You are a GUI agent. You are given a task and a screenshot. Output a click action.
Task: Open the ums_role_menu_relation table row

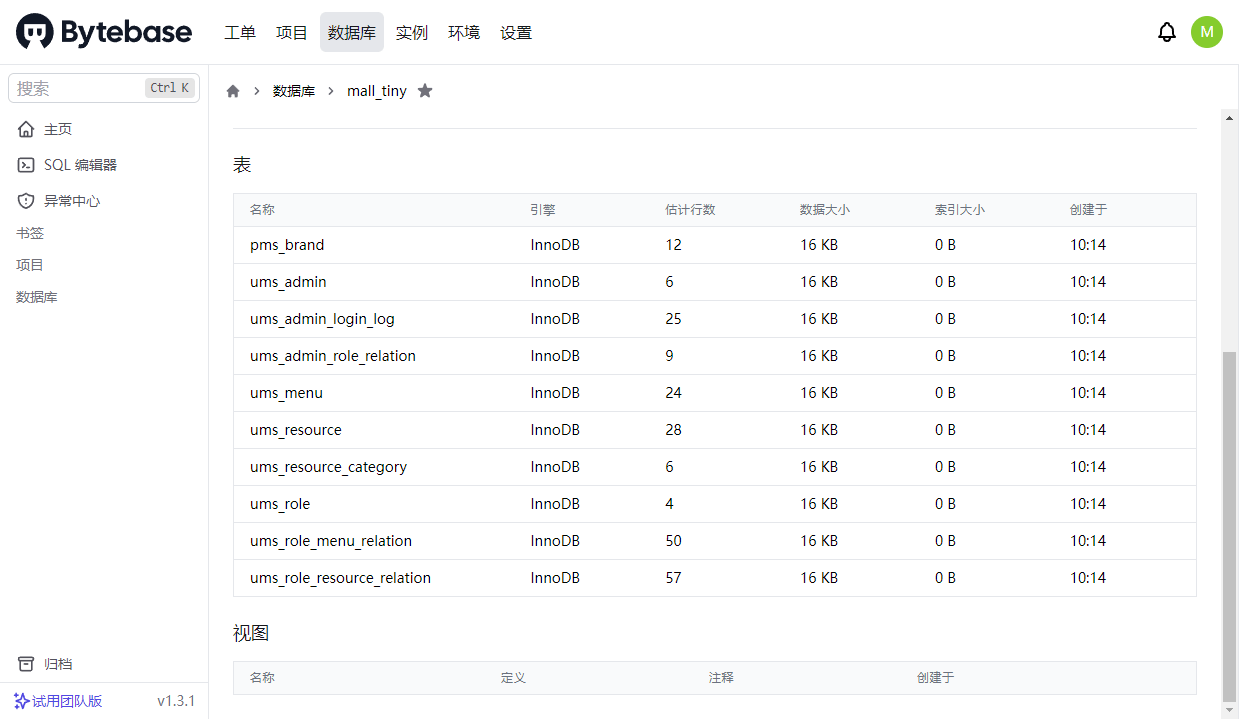[x=331, y=541]
